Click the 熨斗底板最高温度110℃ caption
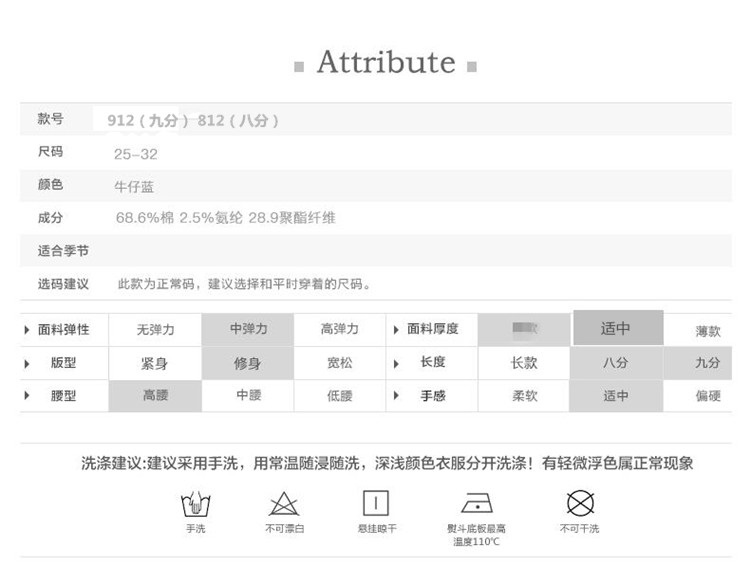This screenshot has width=750, height=583. point(476,535)
